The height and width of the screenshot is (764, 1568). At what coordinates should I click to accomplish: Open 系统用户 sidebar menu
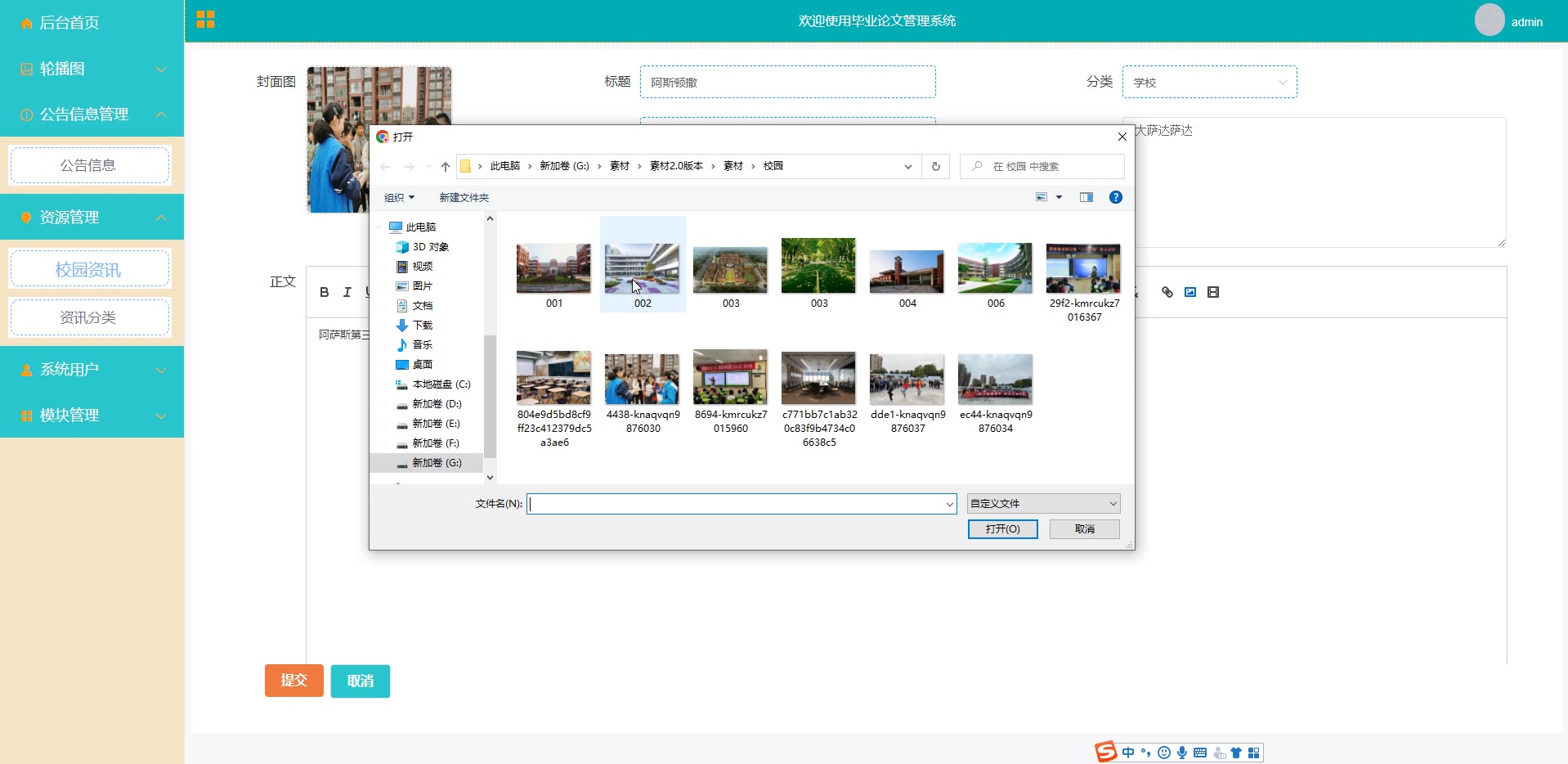pos(92,370)
